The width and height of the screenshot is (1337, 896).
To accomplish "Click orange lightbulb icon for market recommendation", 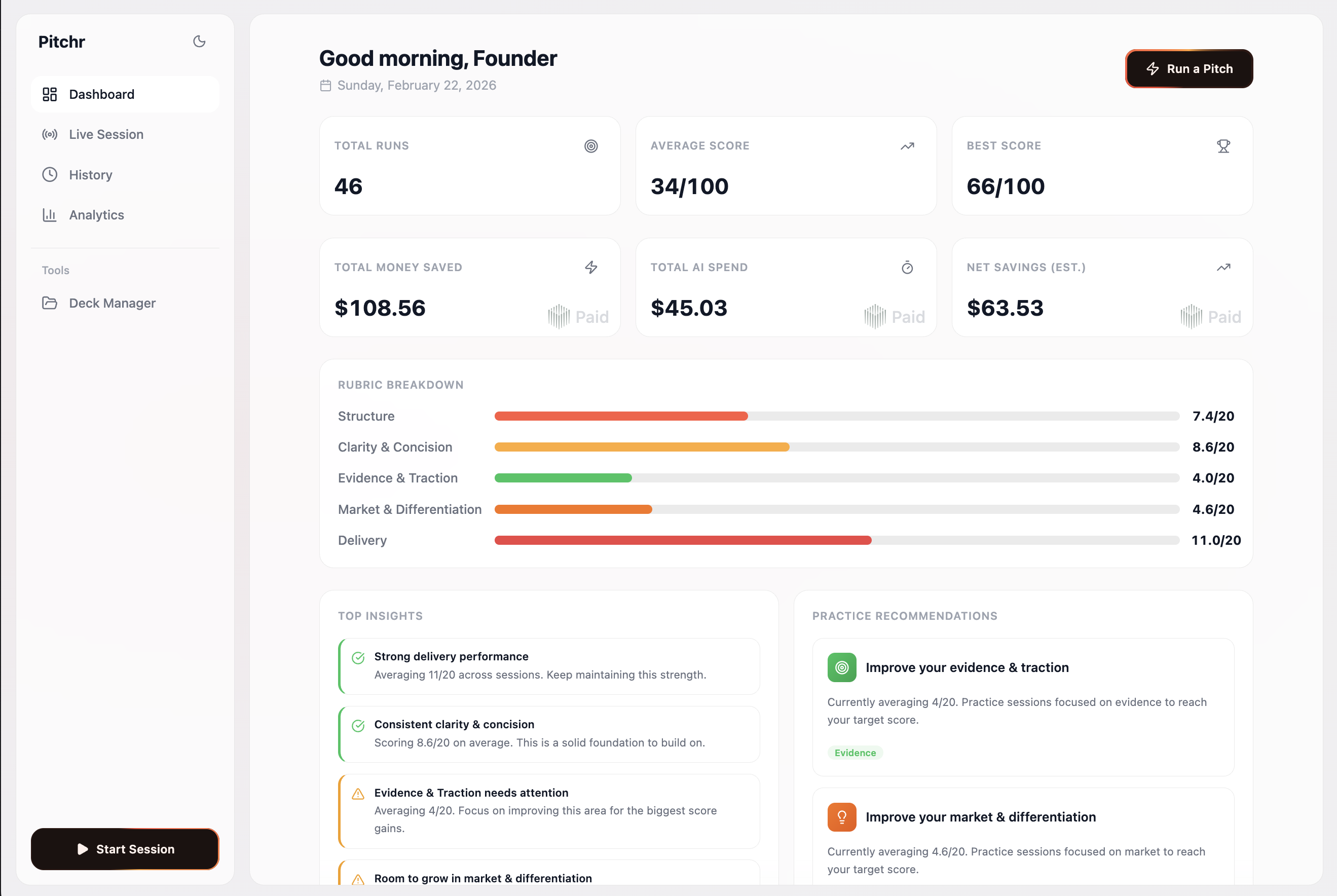I will tap(841, 817).
